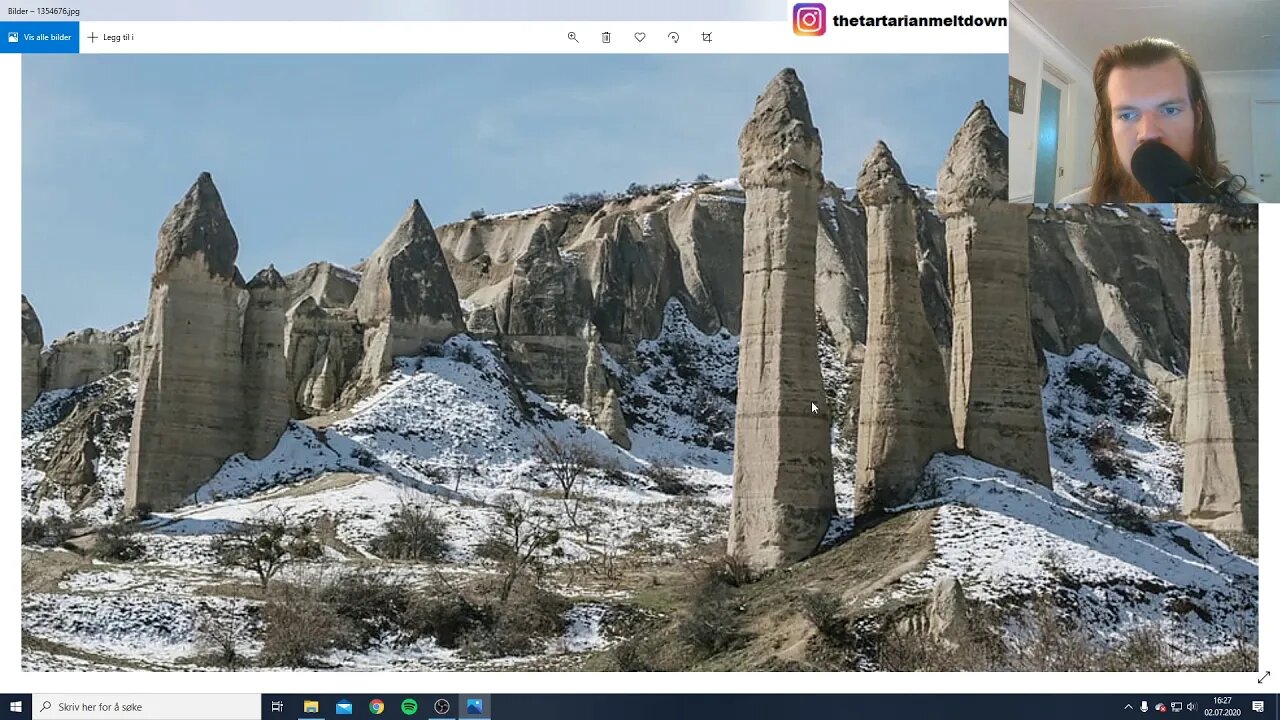Rotate the photo
Viewport: 1280px width, 720px height.
[x=673, y=37]
